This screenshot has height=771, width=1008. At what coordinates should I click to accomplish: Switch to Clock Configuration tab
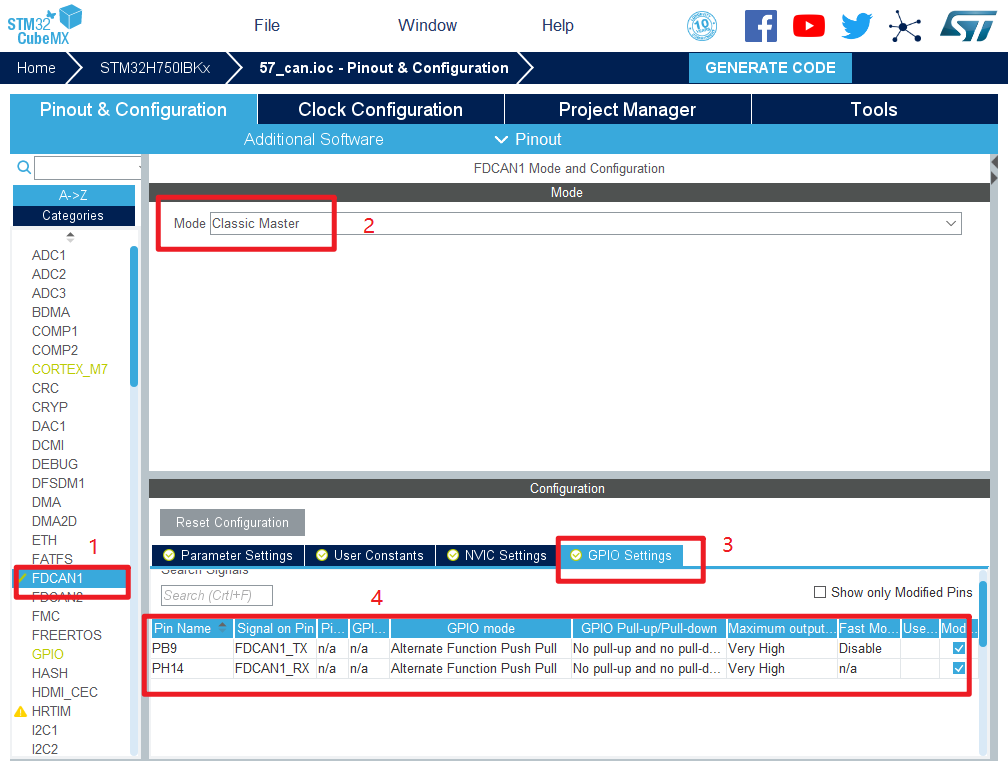pyautogui.click(x=380, y=110)
